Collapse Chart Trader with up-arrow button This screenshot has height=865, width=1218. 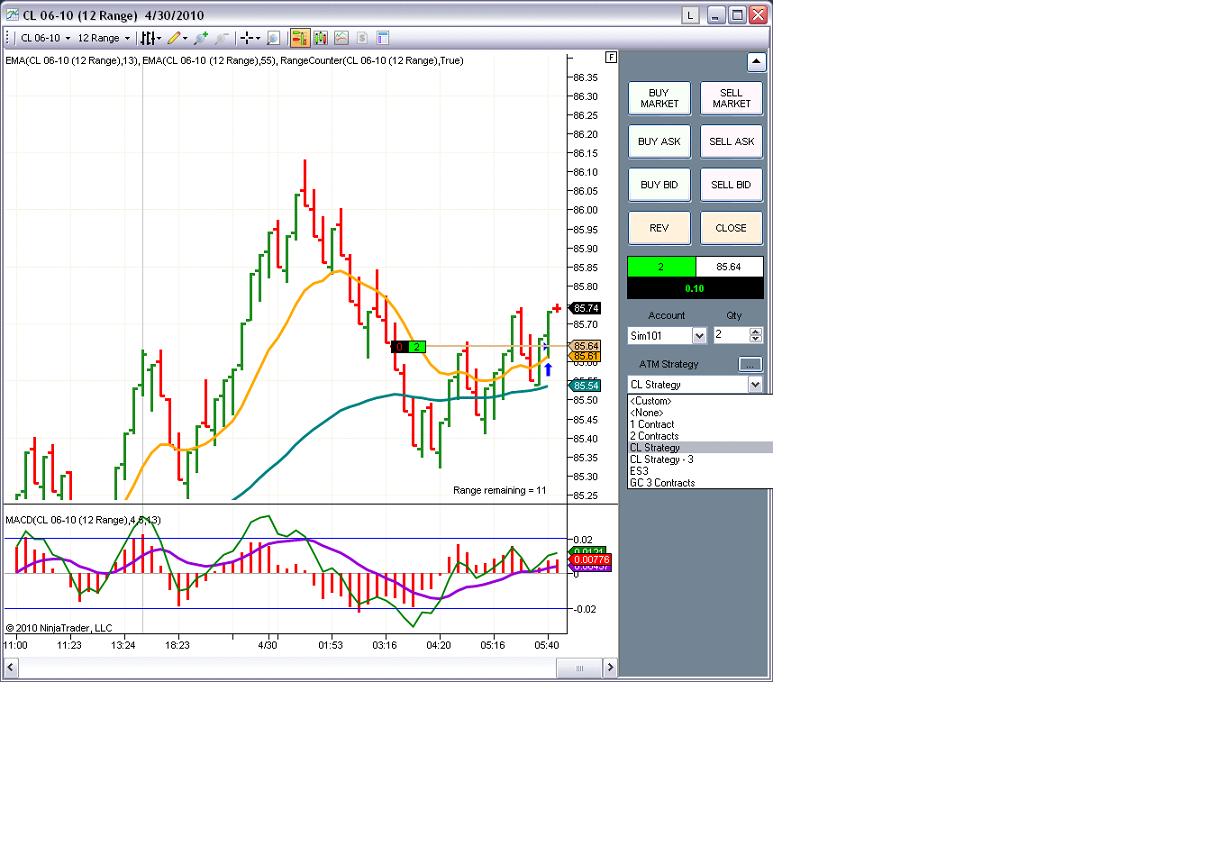757,61
